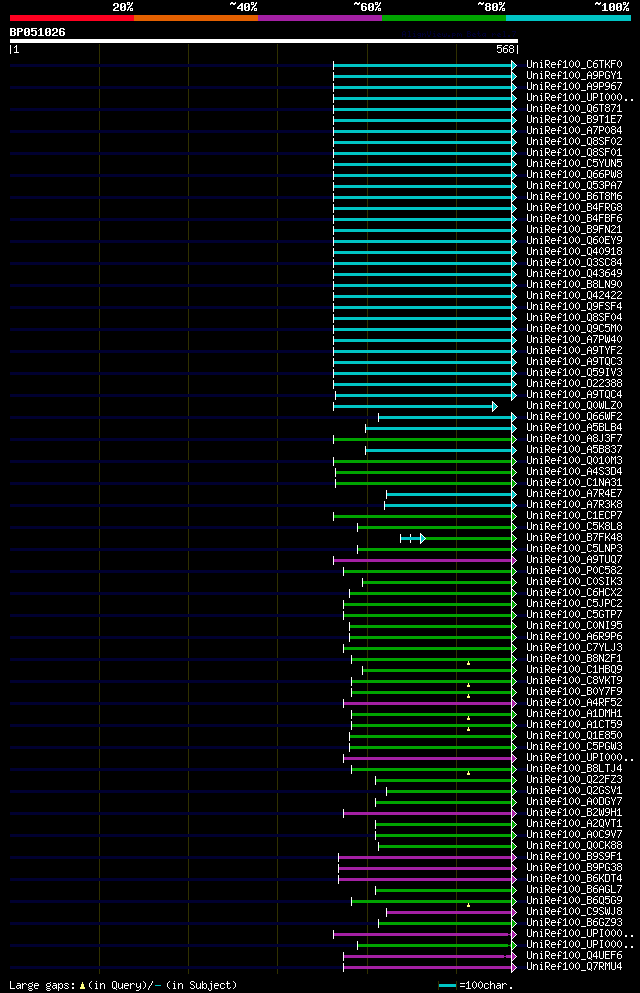Screen dimensions: 640x993
Task: Click the yellow gap marker in B6Q5G9 row
Action: coord(468,905)
